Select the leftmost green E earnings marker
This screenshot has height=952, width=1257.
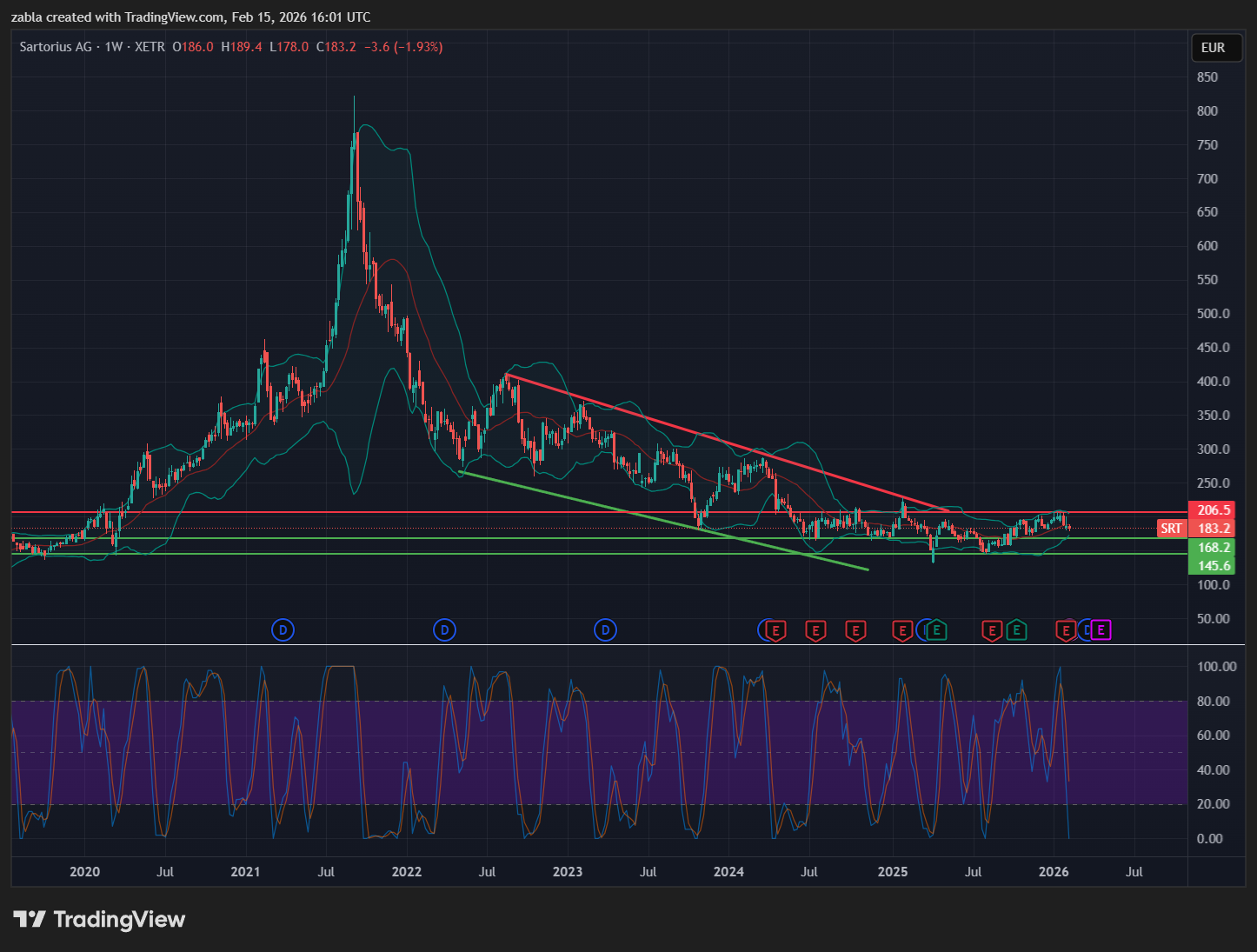coord(937,630)
